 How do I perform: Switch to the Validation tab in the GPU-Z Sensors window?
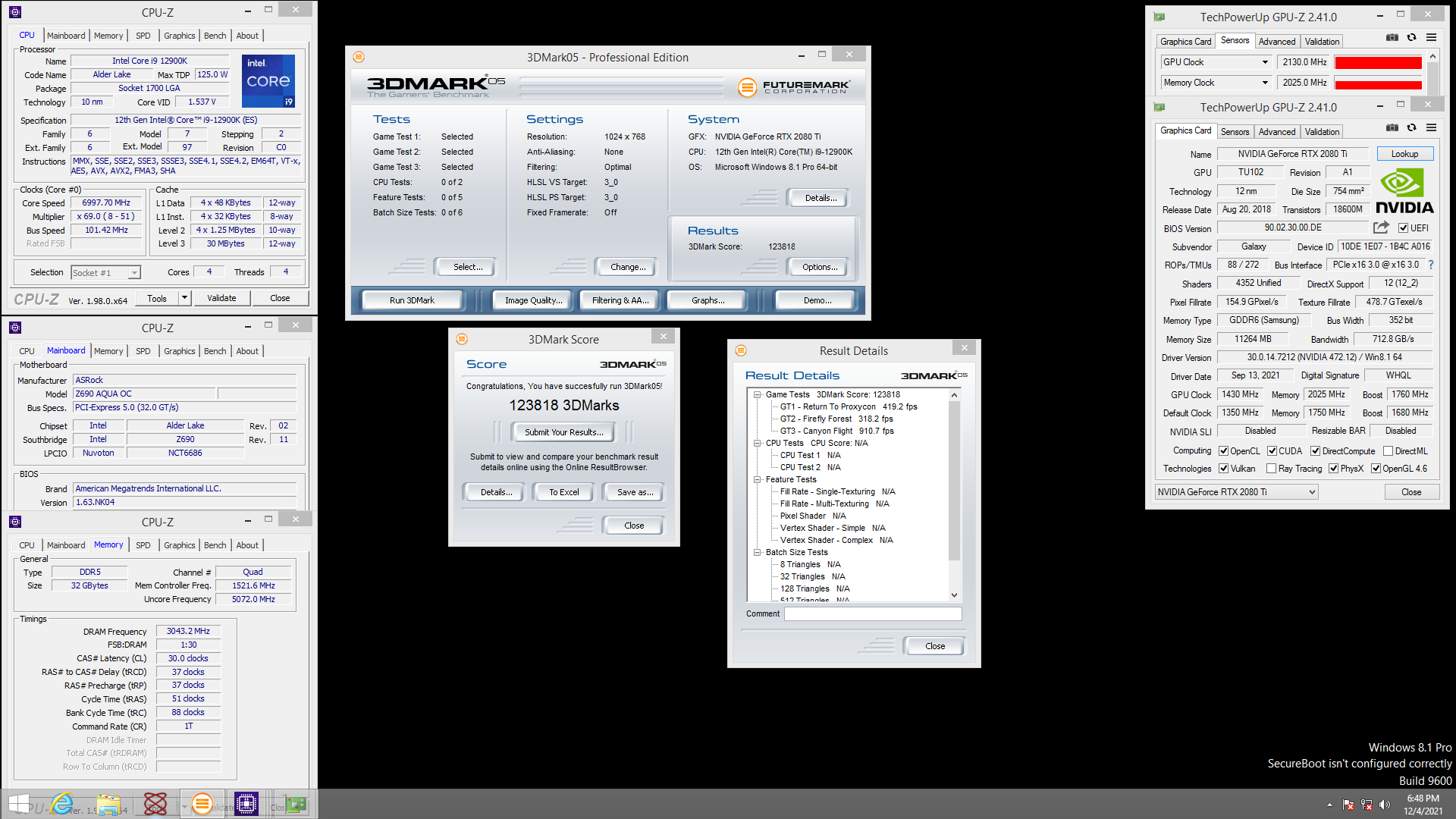pyautogui.click(x=1322, y=42)
